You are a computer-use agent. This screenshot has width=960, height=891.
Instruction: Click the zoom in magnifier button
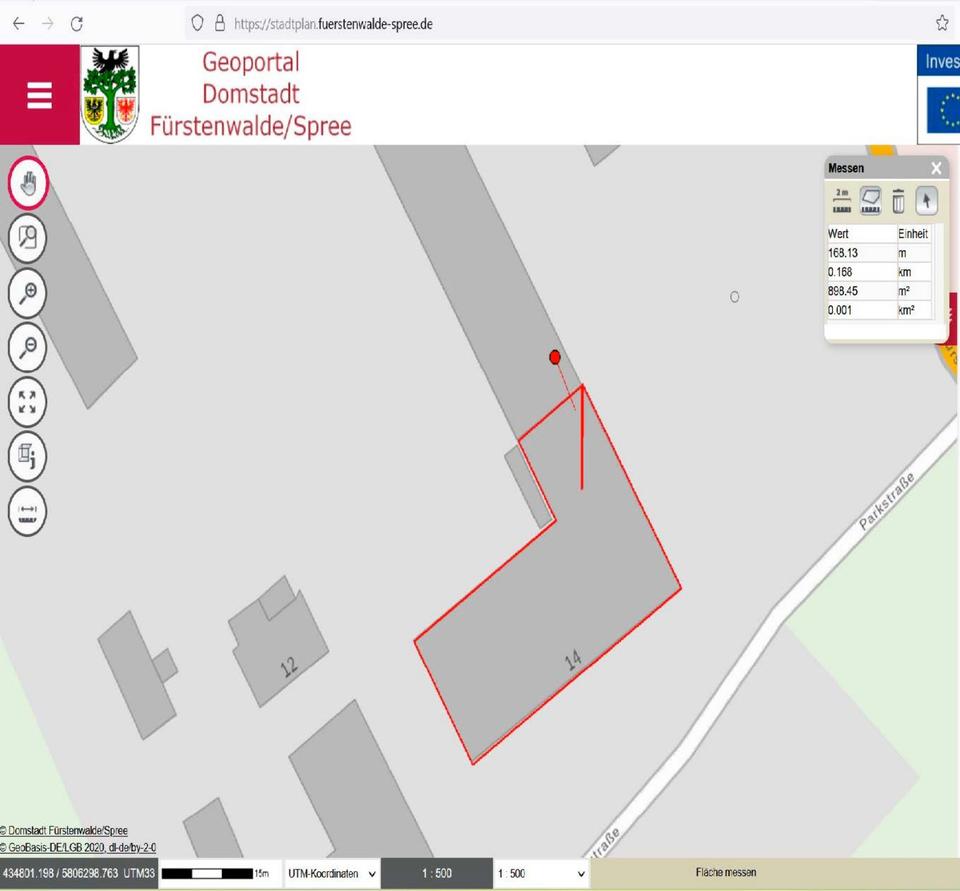pyautogui.click(x=28, y=293)
